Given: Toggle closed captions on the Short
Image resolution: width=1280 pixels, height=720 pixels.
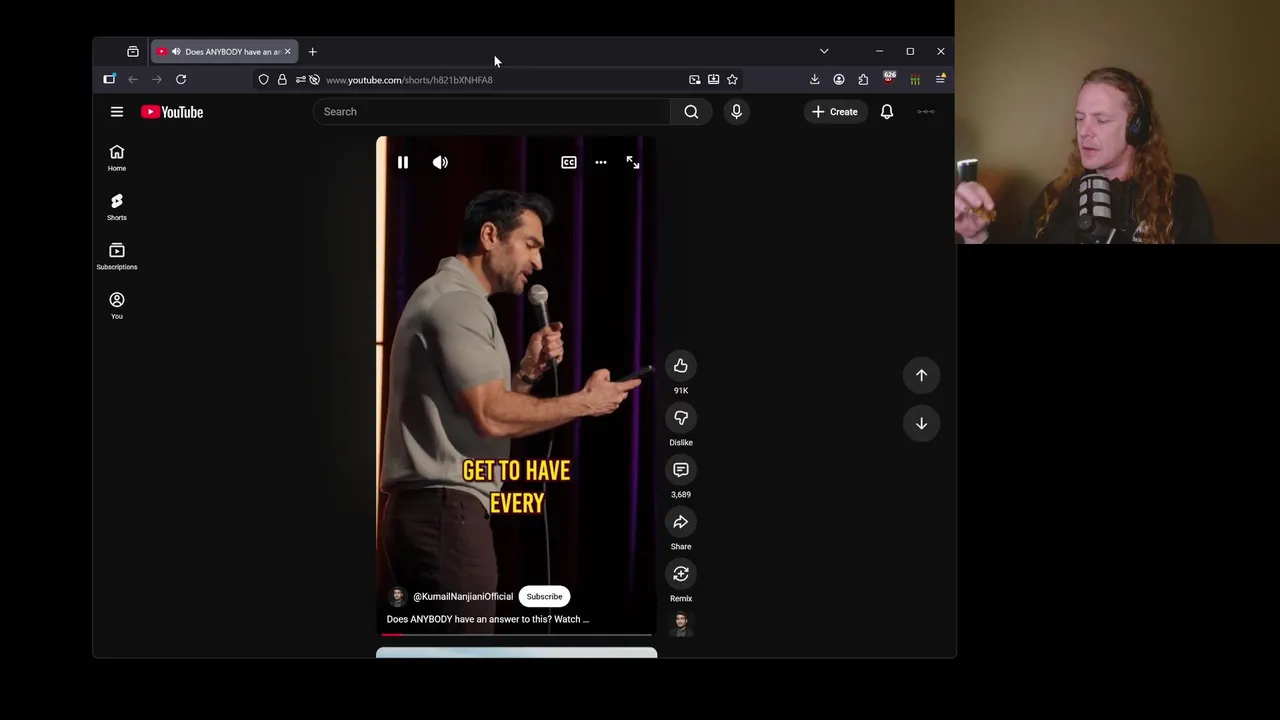Looking at the screenshot, I should 569,162.
